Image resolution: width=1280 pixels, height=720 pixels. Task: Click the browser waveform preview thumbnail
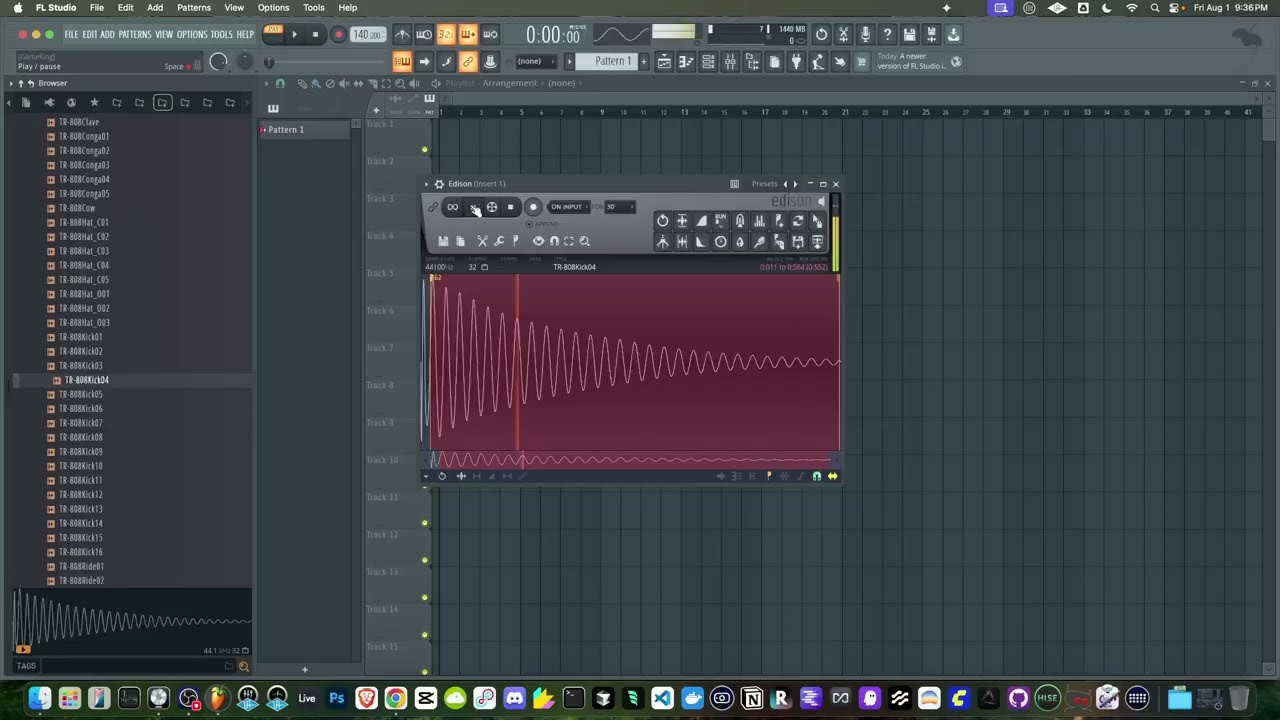[131, 620]
